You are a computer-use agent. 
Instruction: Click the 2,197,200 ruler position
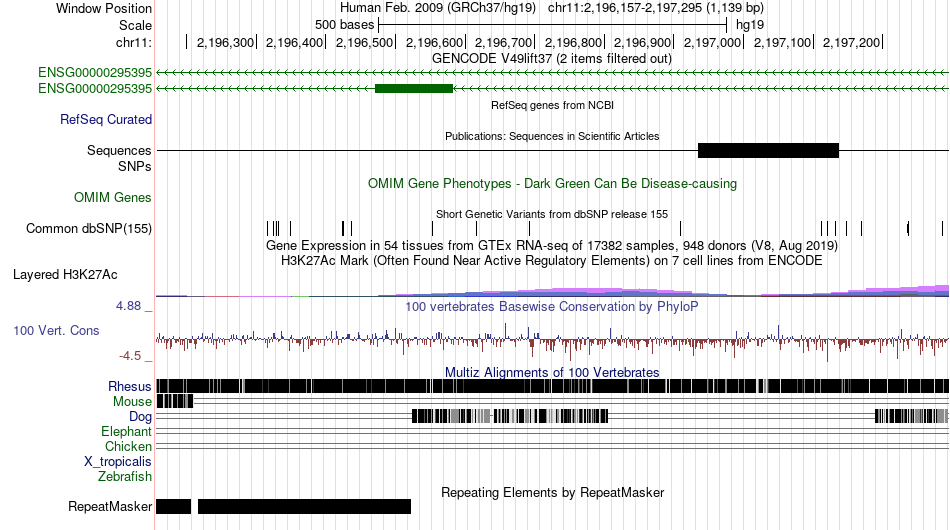coord(851,42)
